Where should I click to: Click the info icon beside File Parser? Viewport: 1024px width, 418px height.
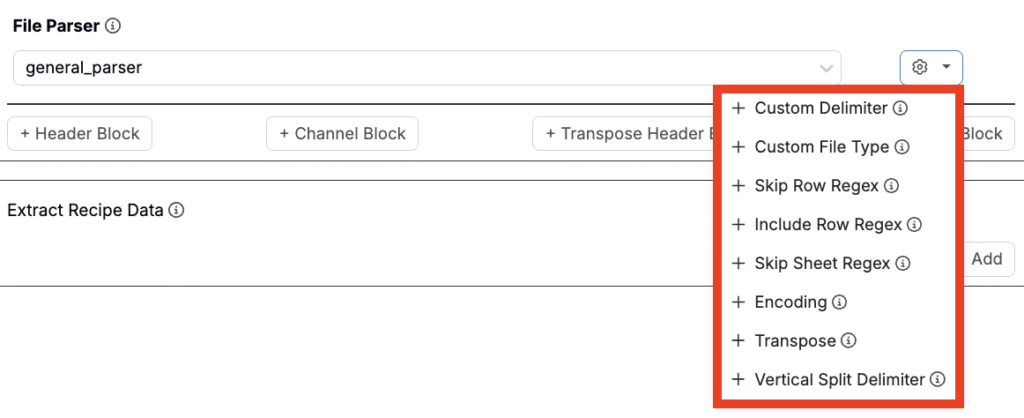tap(113, 25)
